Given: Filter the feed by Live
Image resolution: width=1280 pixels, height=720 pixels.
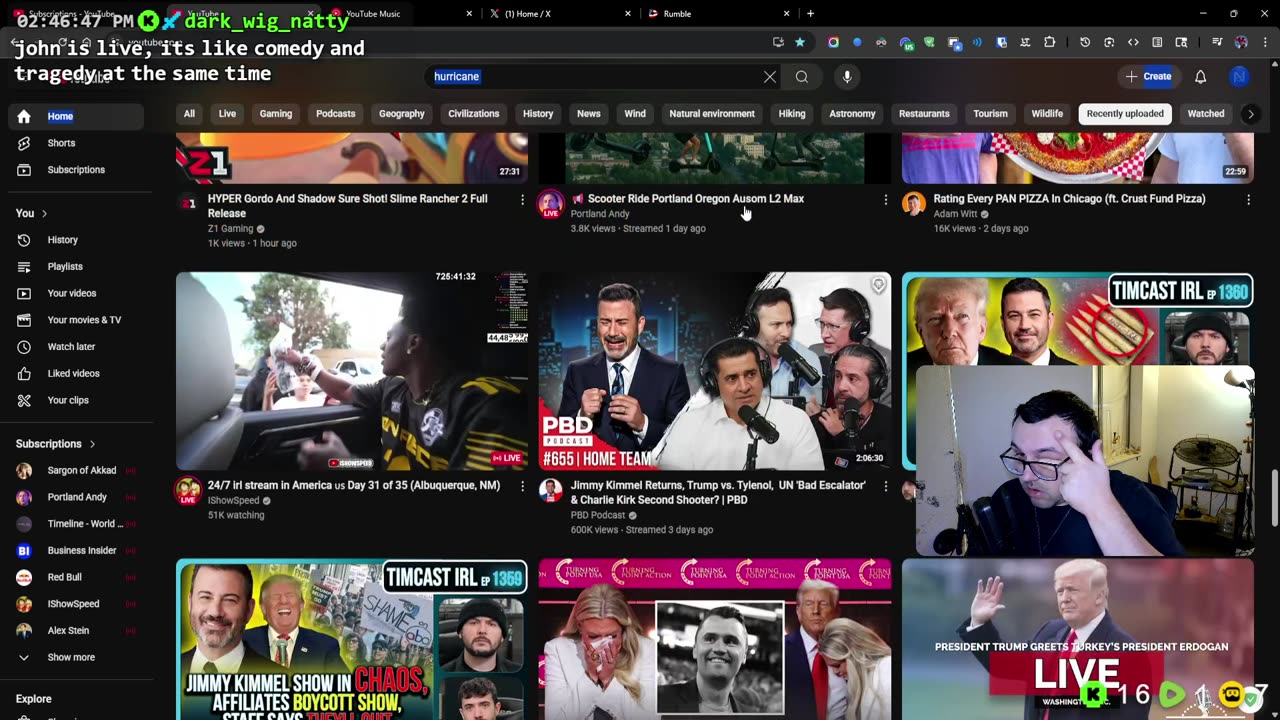Looking at the screenshot, I should point(228,114).
